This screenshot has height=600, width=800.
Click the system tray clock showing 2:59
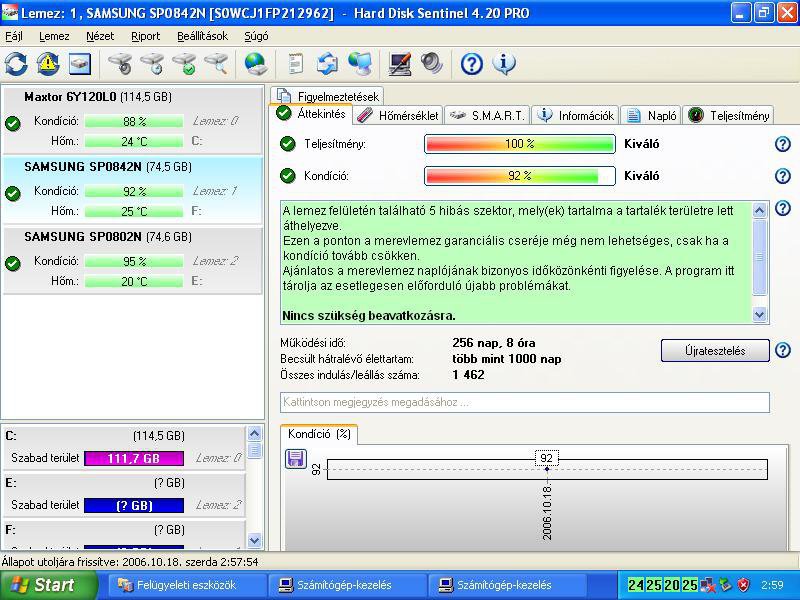pyautogui.click(x=772, y=585)
